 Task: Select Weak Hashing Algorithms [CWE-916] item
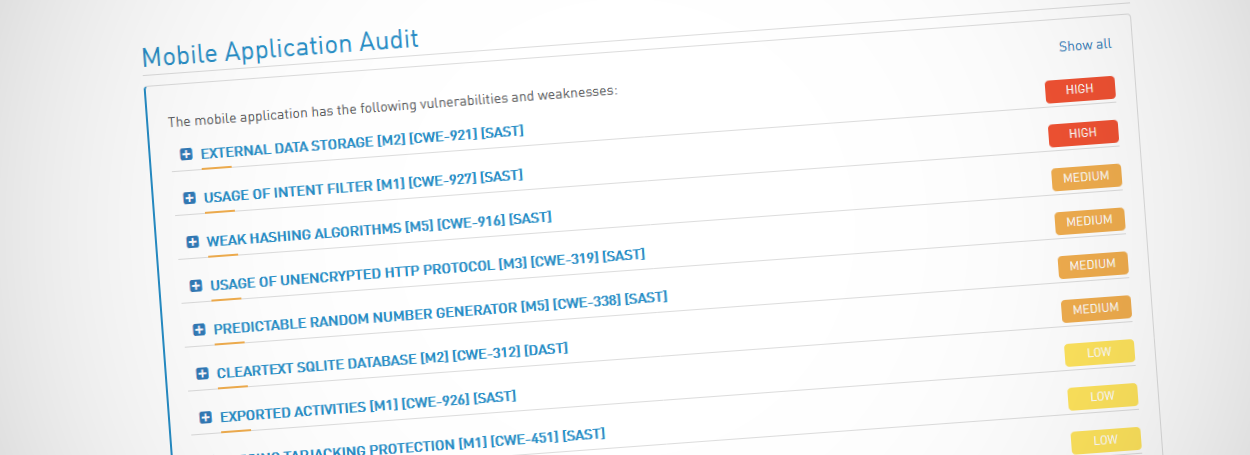(379, 230)
